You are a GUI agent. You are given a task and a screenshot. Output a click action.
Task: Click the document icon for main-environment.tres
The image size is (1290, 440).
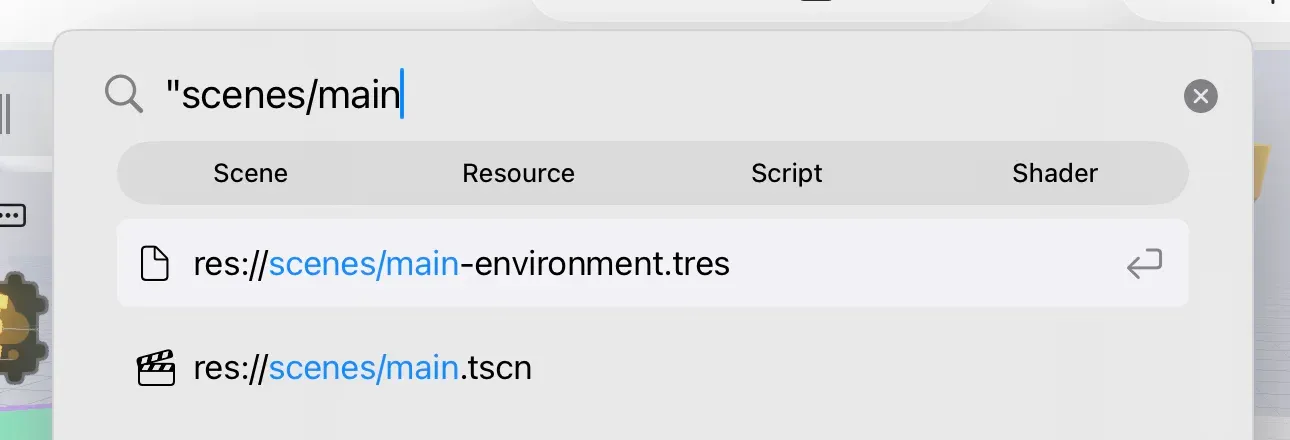(x=154, y=264)
